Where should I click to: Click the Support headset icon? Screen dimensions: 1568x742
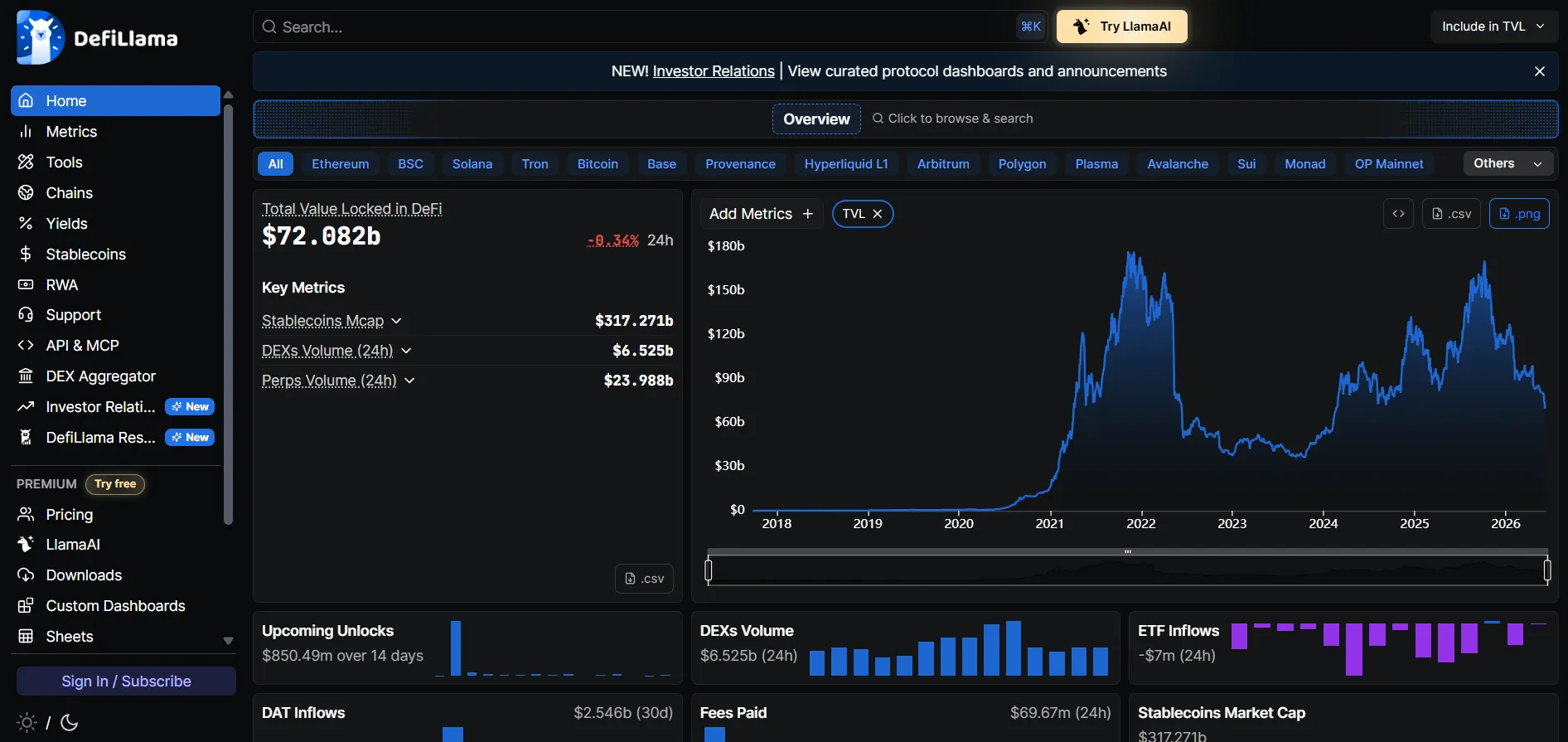(x=26, y=314)
